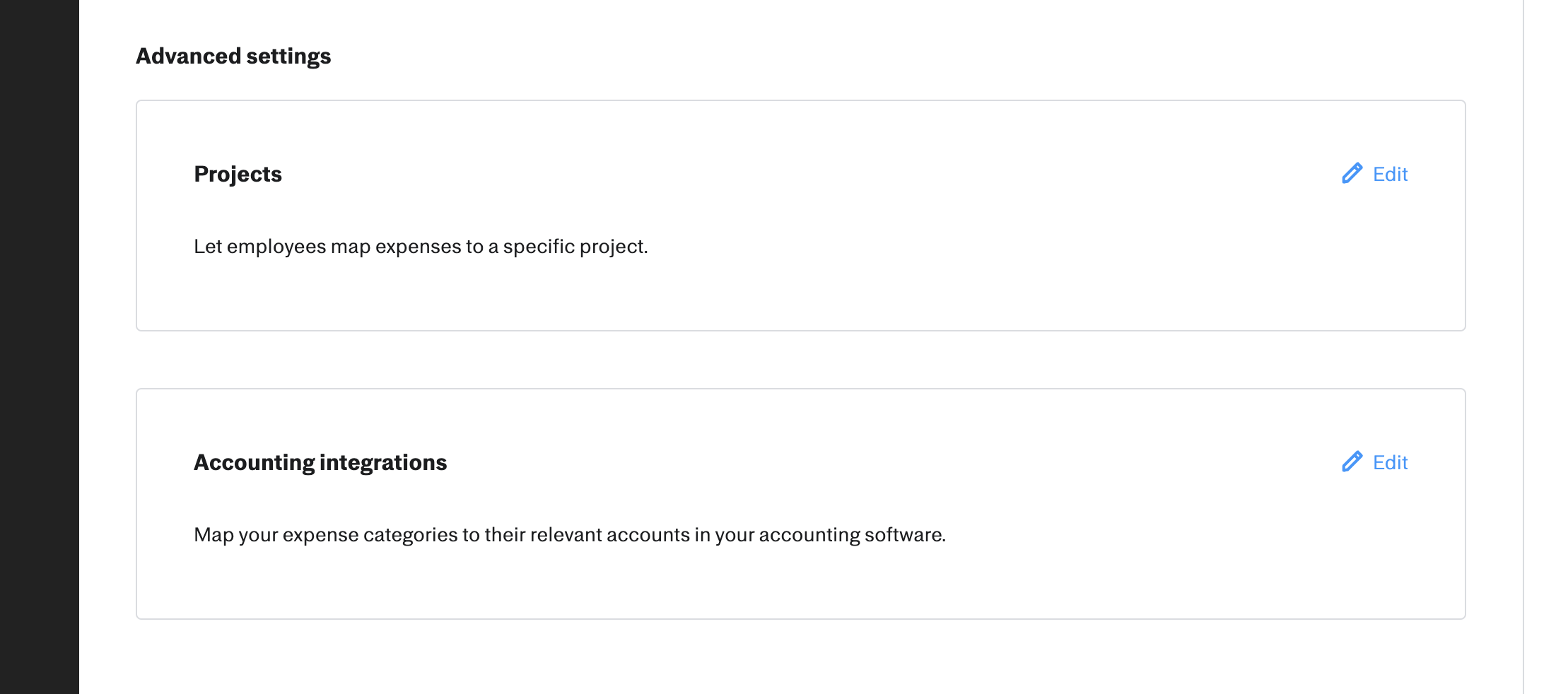Viewport: 1568px width, 694px height.
Task: Click the word 'Advanced' in the section title
Action: [x=188, y=56]
